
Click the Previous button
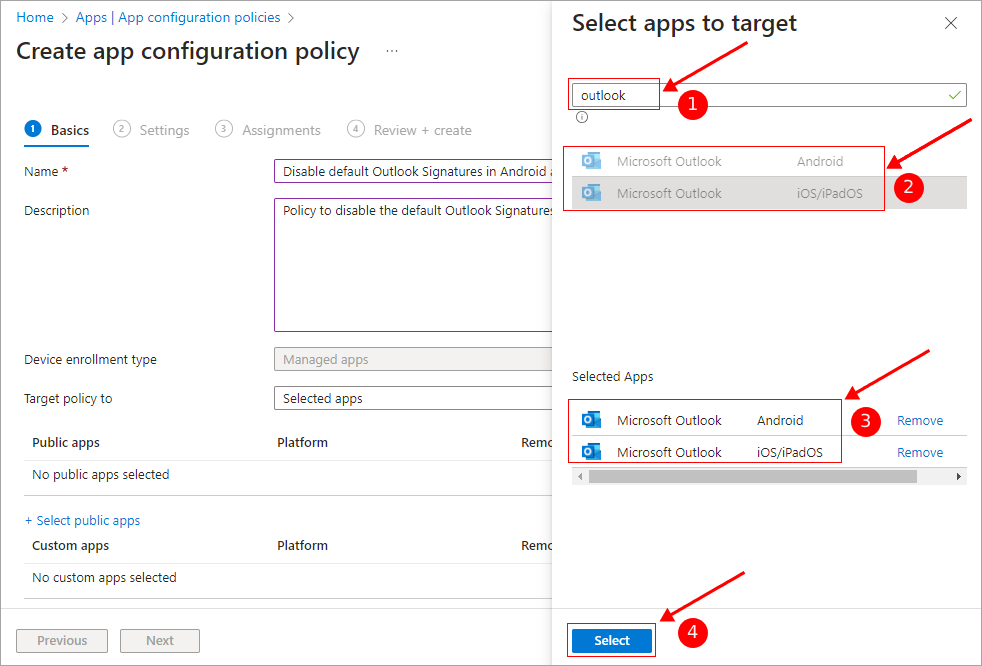[62, 641]
